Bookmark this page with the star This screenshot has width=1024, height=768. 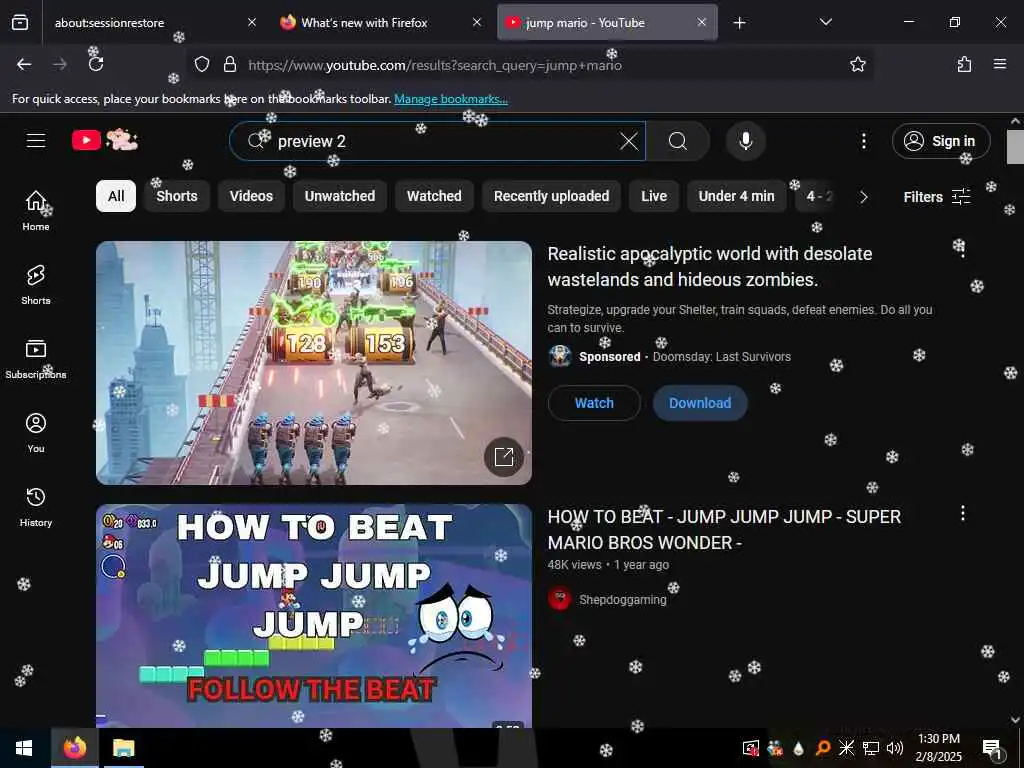(x=857, y=64)
